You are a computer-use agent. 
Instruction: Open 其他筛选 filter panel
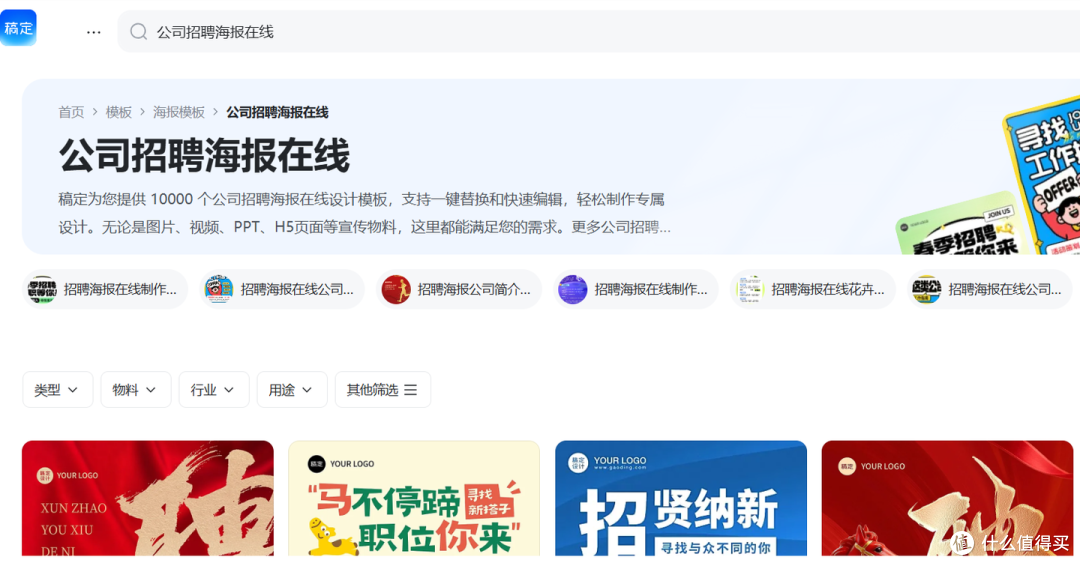(x=383, y=390)
